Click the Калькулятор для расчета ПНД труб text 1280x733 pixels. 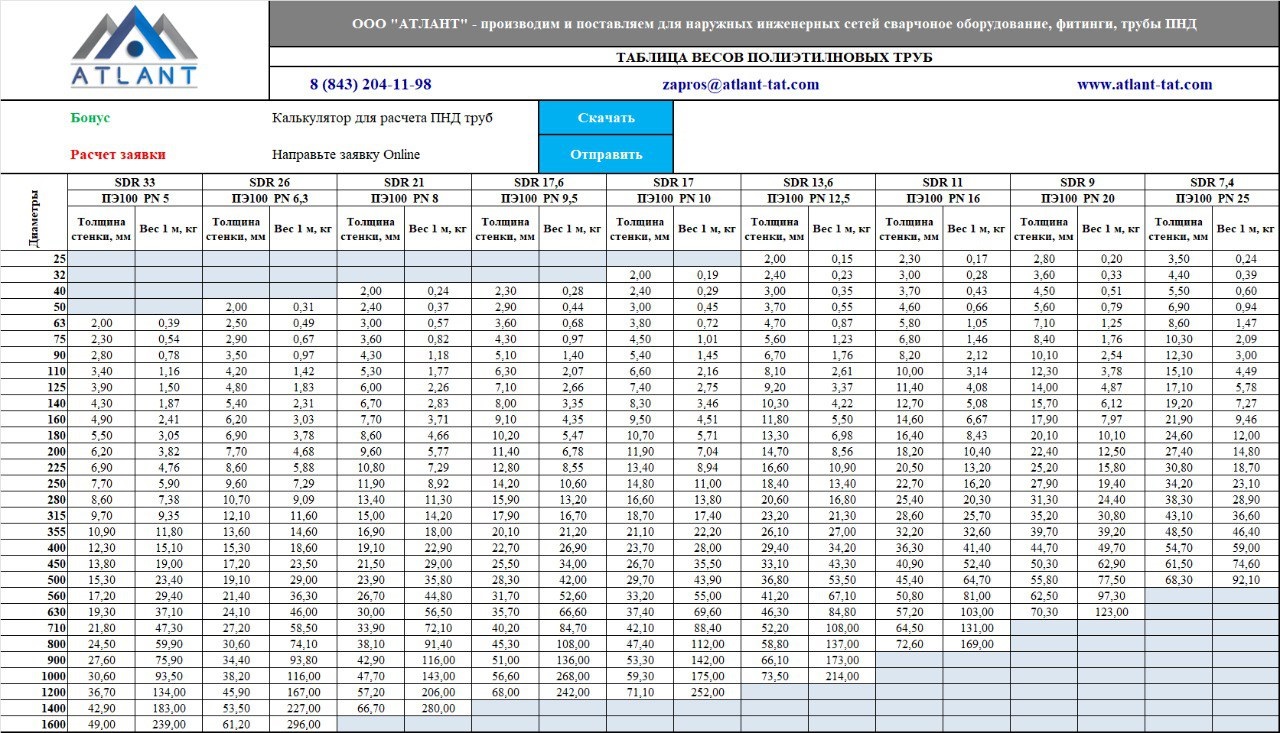click(383, 118)
